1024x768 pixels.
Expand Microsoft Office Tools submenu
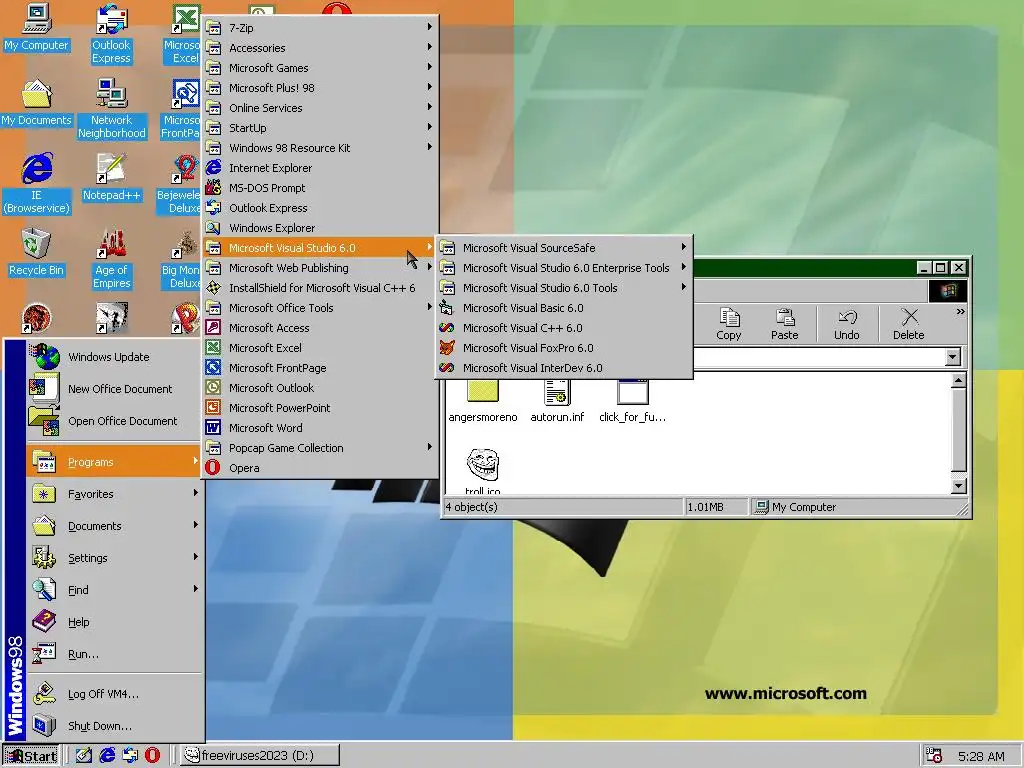coord(319,308)
